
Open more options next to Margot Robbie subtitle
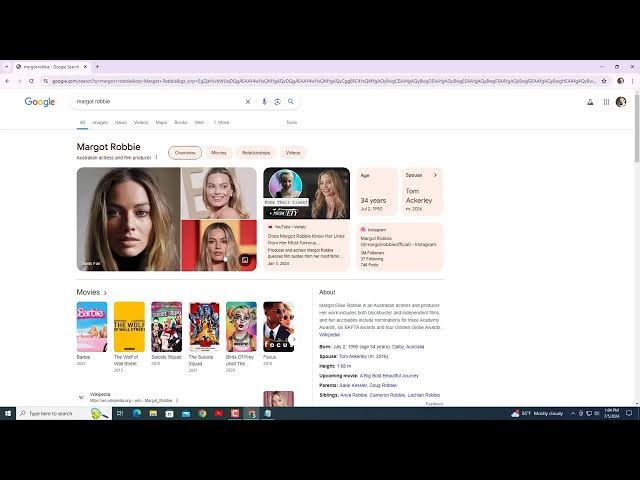(157, 157)
